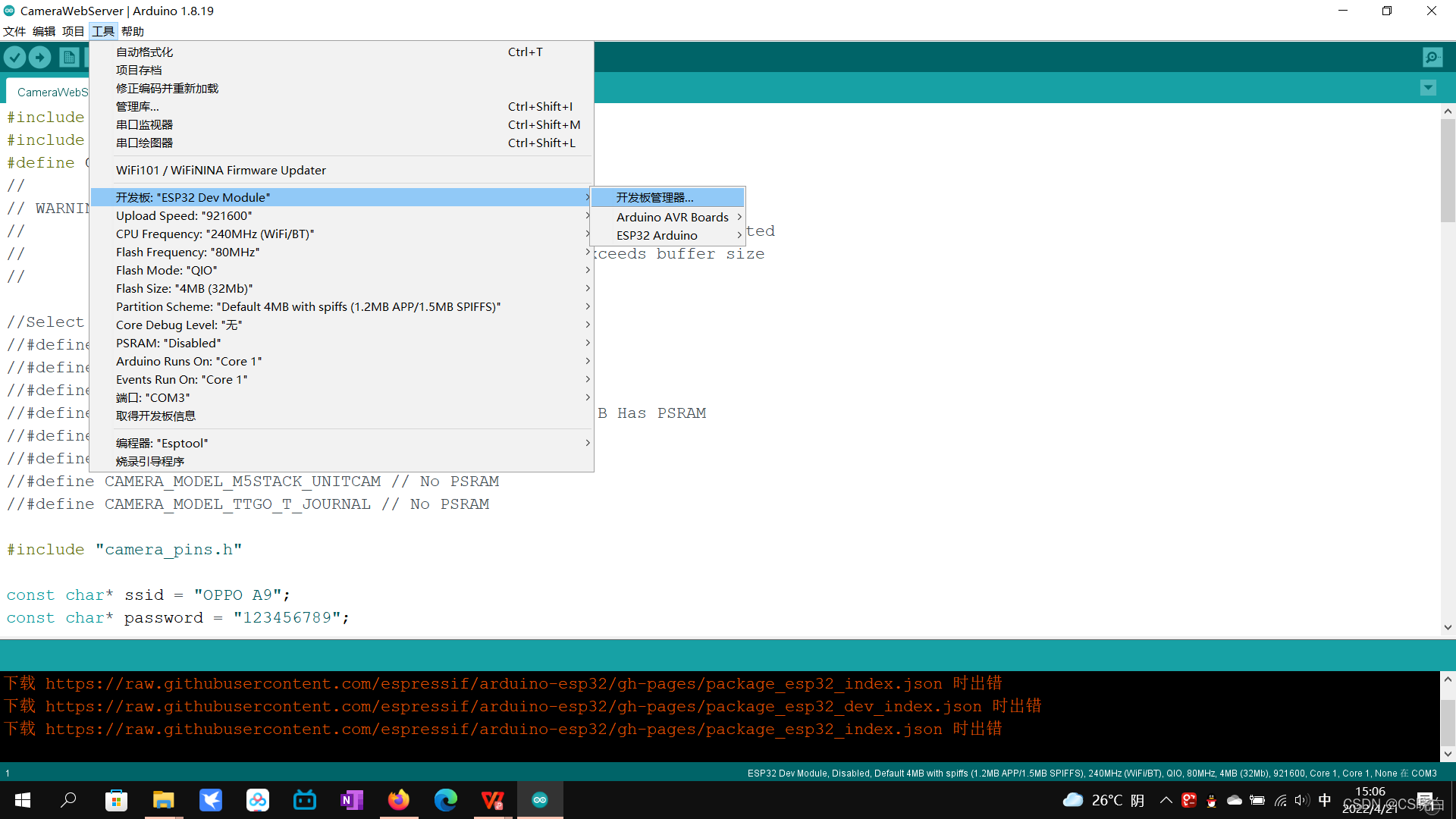Select 项目存档 menu entry
Viewport: 1456px width, 819px height.
[341, 70]
